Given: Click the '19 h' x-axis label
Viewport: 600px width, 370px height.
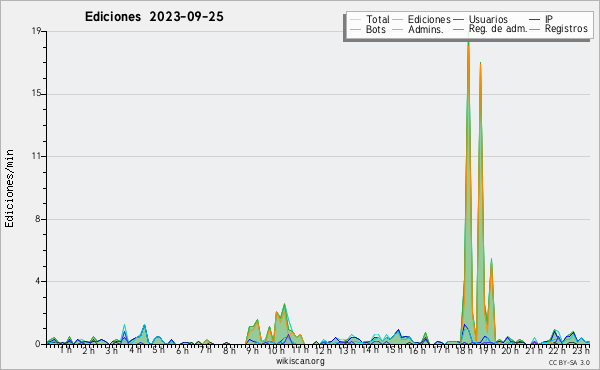Looking at the screenshot, I should (x=487, y=350).
